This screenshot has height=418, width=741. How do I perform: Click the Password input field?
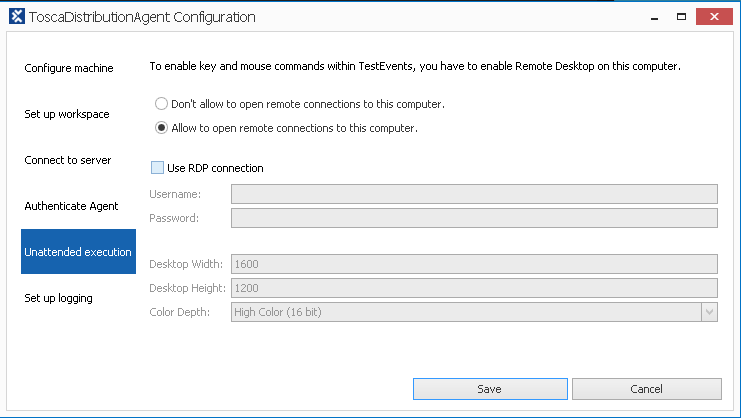click(x=474, y=218)
